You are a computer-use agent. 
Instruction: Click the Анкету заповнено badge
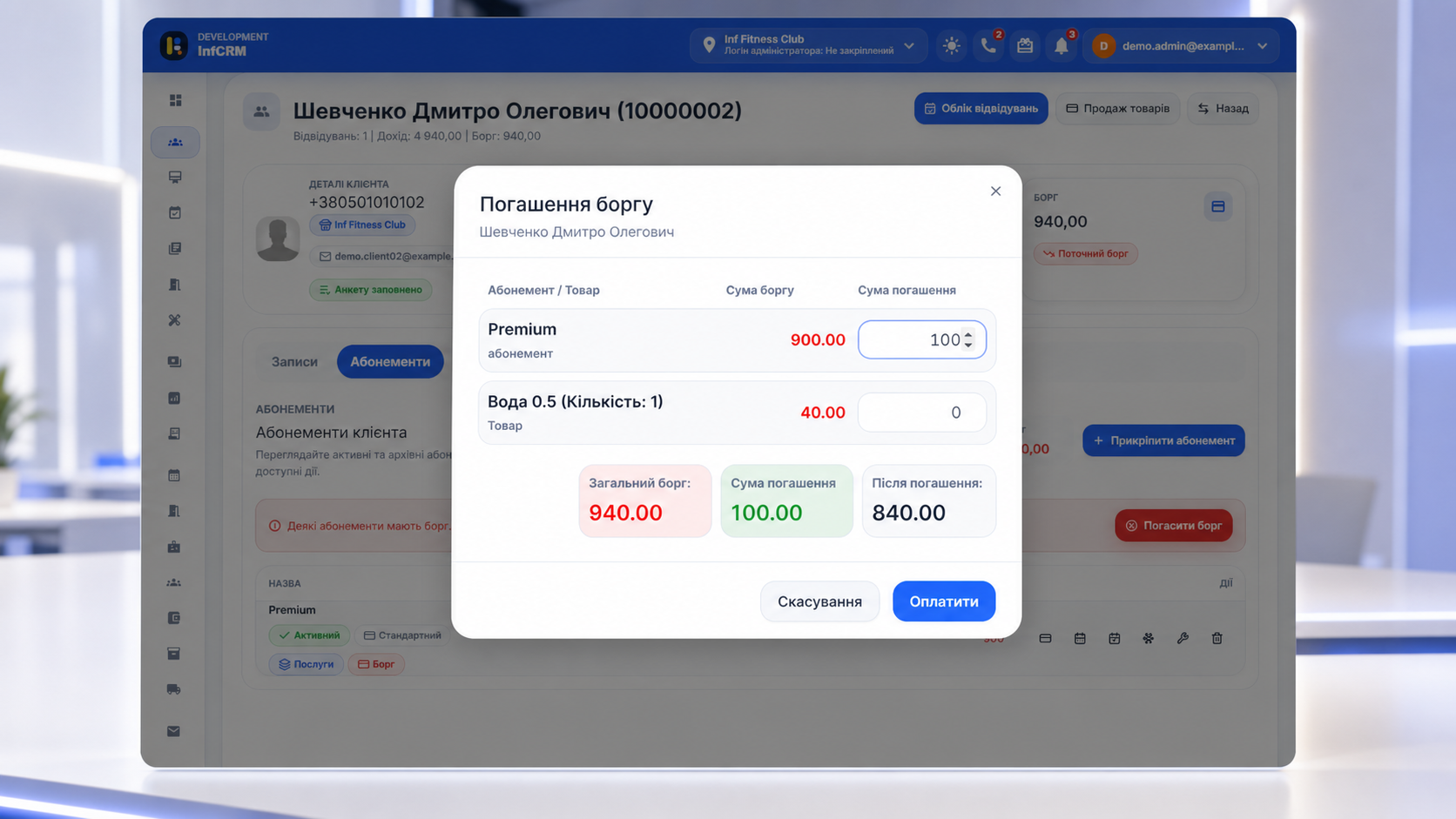[x=371, y=290]
